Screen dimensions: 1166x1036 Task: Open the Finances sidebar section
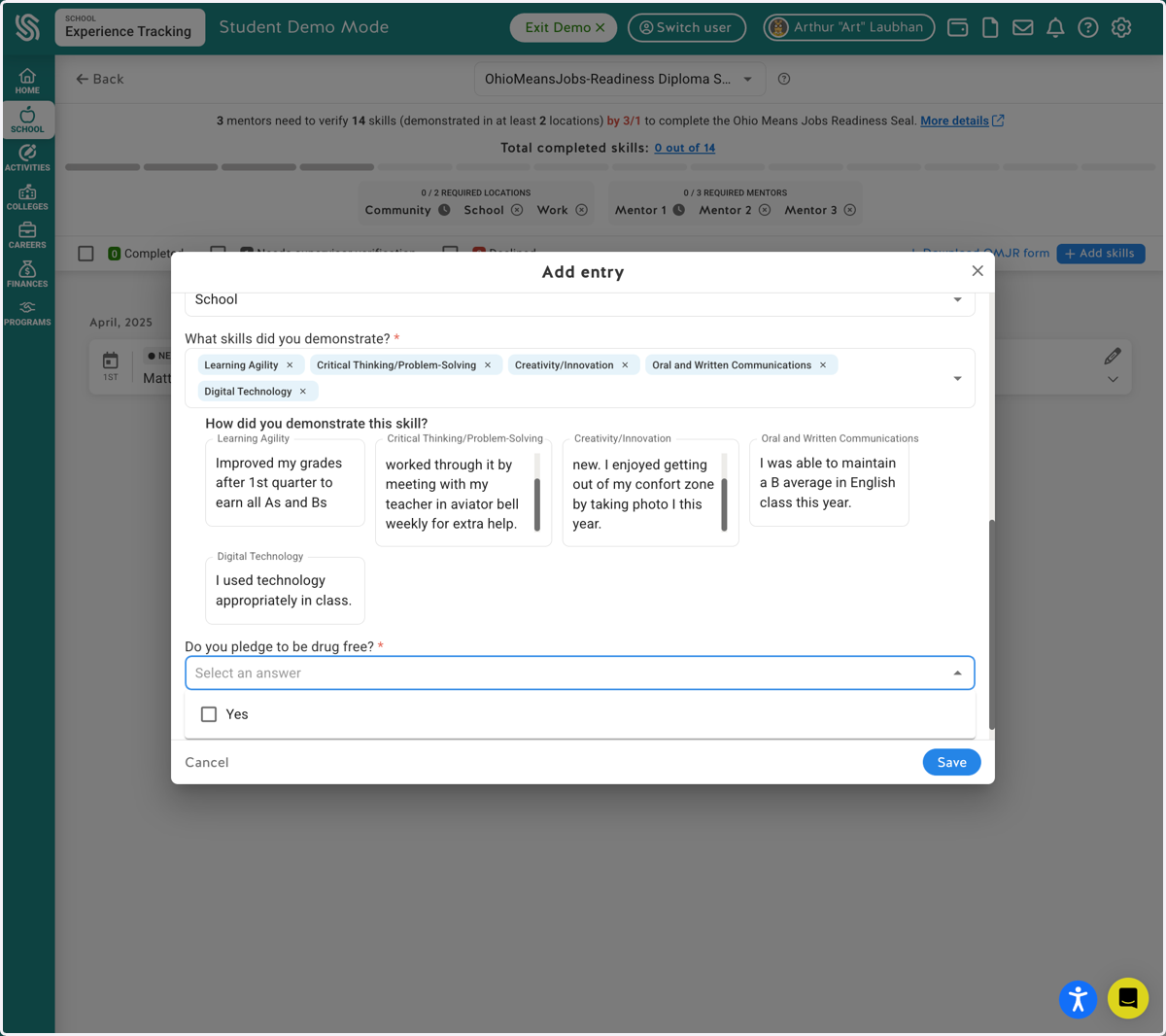27,274
